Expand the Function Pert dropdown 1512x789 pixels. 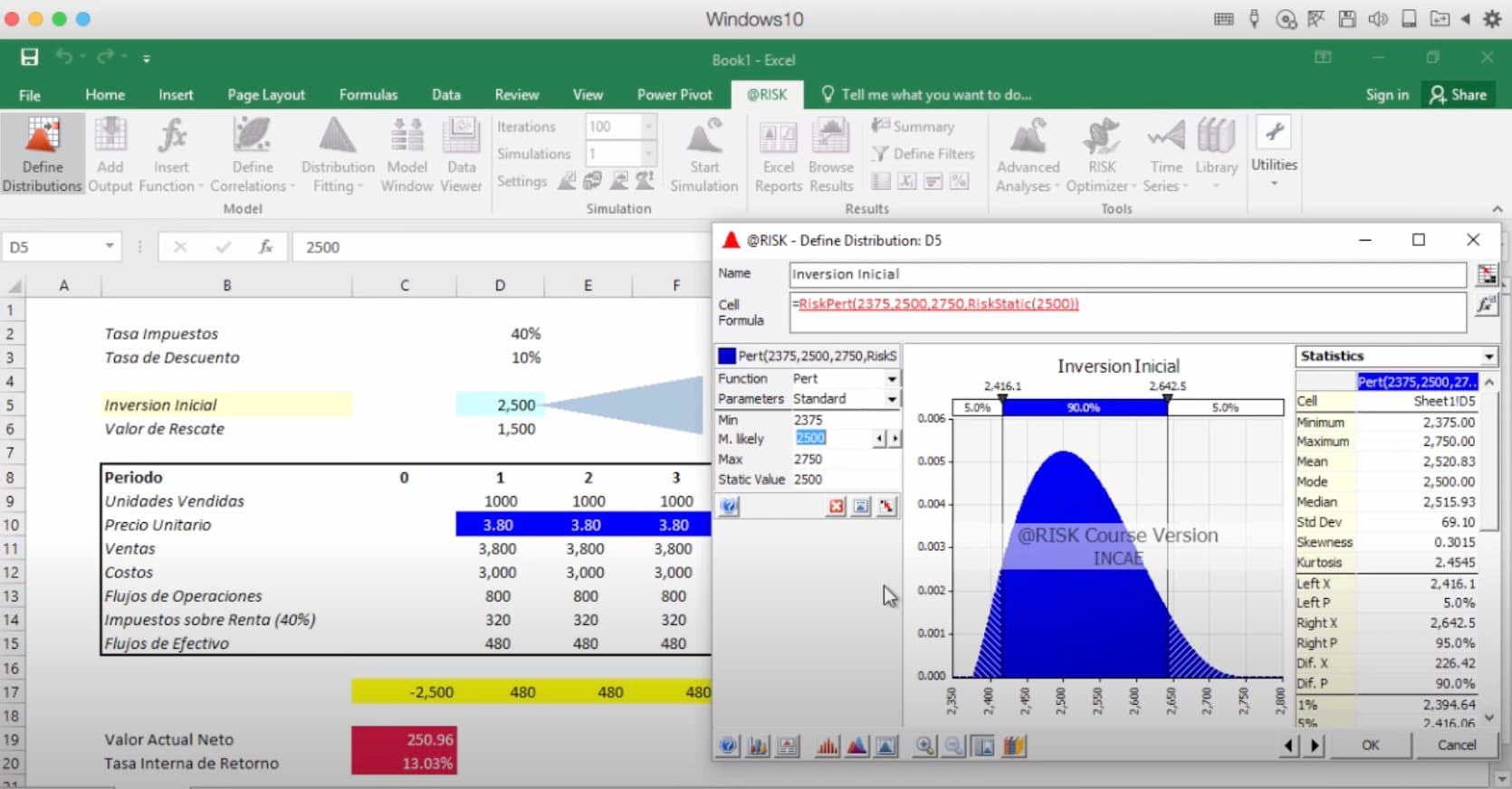point(892,379)
